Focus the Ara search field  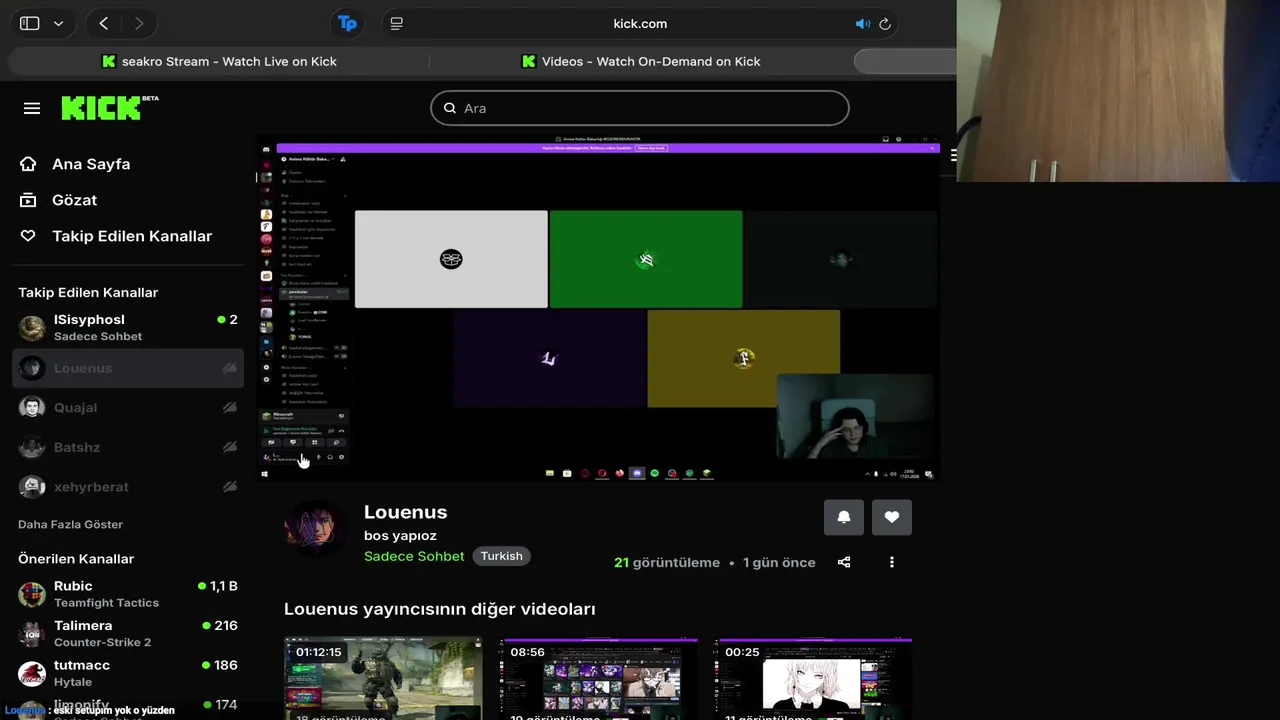tap(640, 108)
